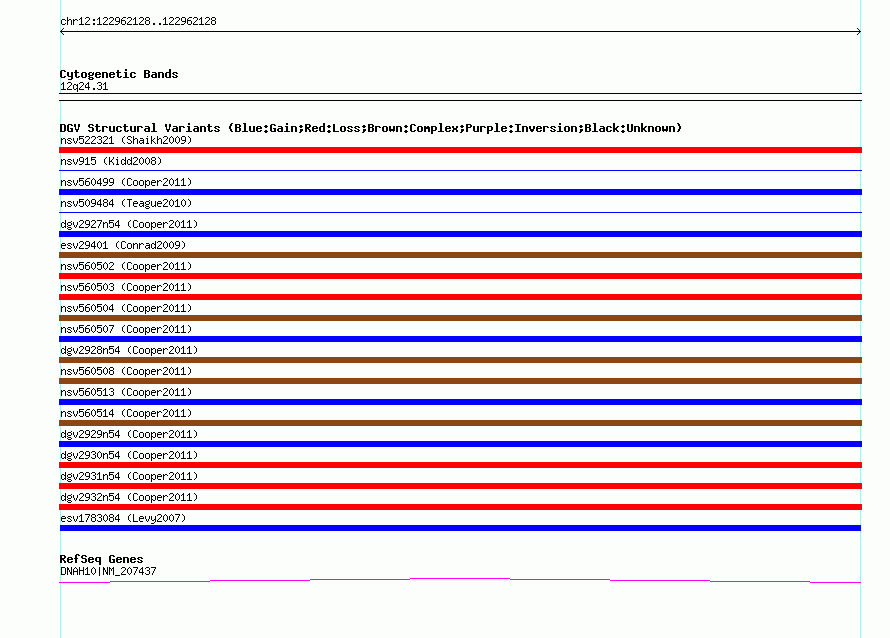The width and height of the screenshot is (890, 638).
Task: Click the blue gain bar under nsv560499
Action: 460,192
